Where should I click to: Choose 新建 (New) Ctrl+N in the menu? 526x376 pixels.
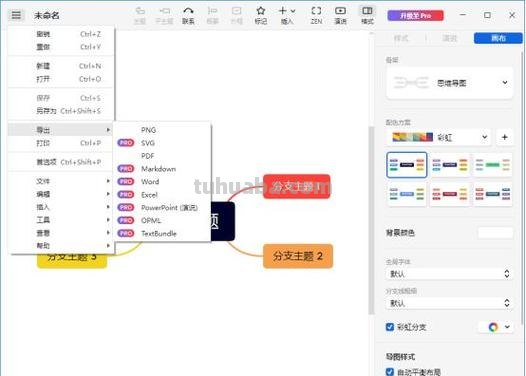click(61, 66)
